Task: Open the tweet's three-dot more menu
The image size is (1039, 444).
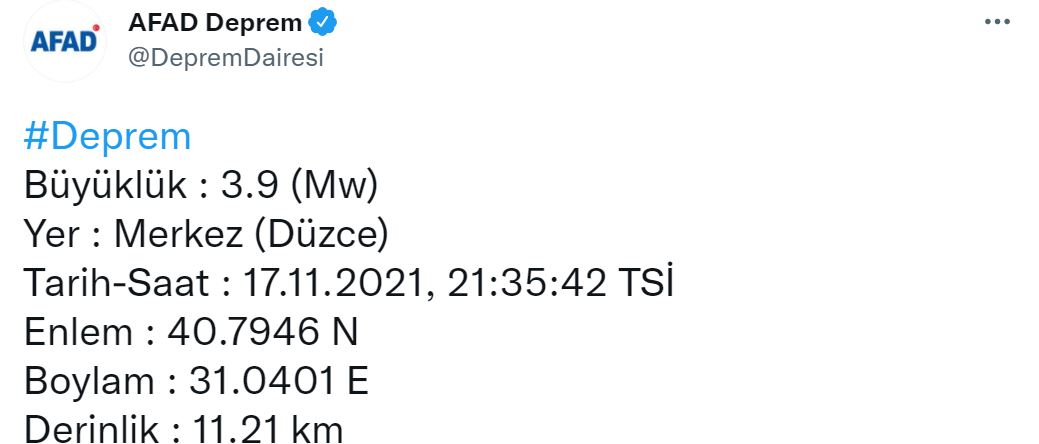Action: [x=997, y=22]
